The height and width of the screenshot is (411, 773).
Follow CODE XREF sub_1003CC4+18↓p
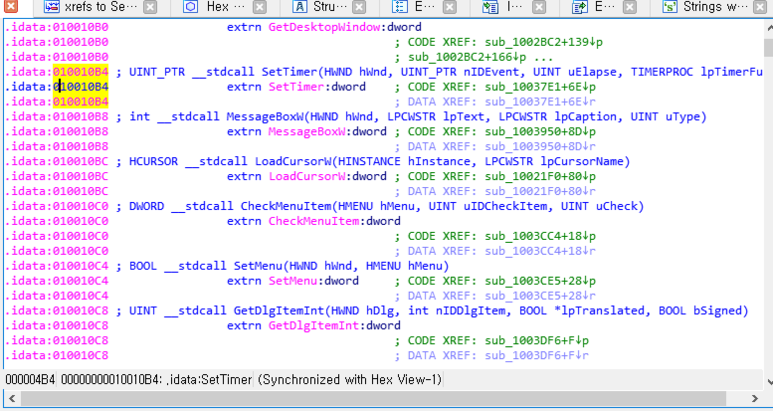click(x=540, y=237)
